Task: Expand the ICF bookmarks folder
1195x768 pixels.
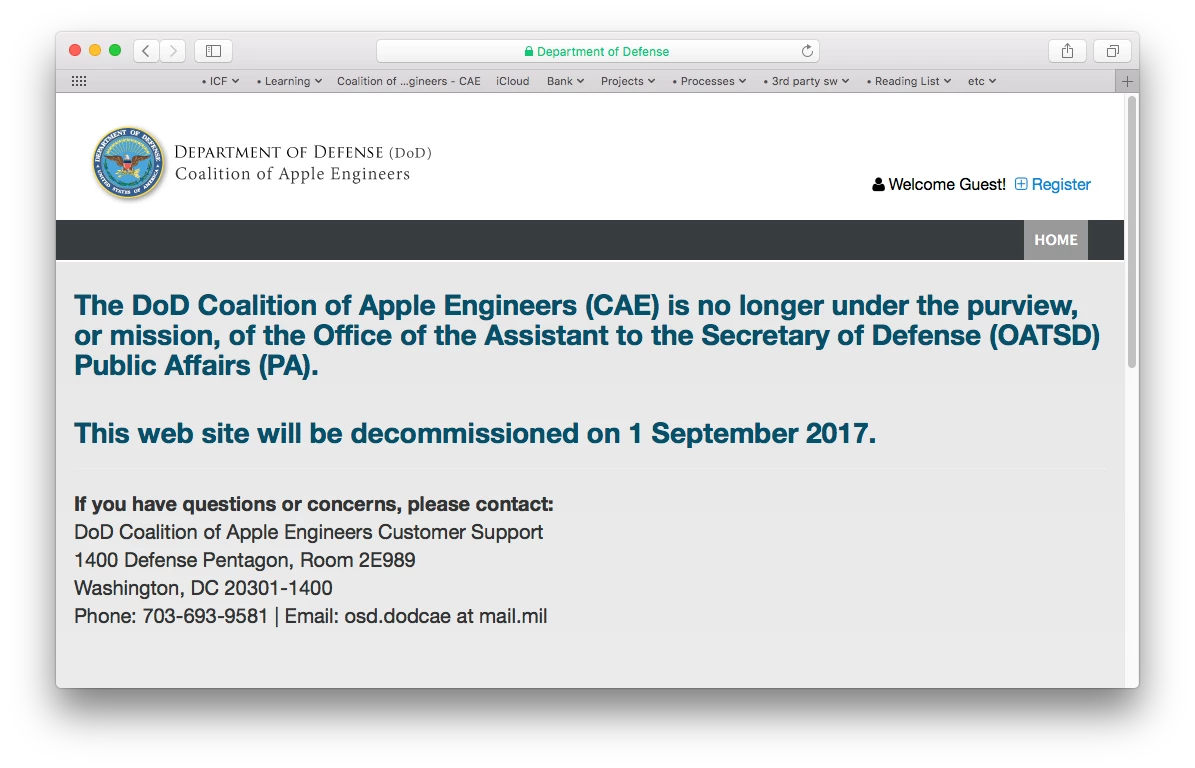Action: point(220,81)
